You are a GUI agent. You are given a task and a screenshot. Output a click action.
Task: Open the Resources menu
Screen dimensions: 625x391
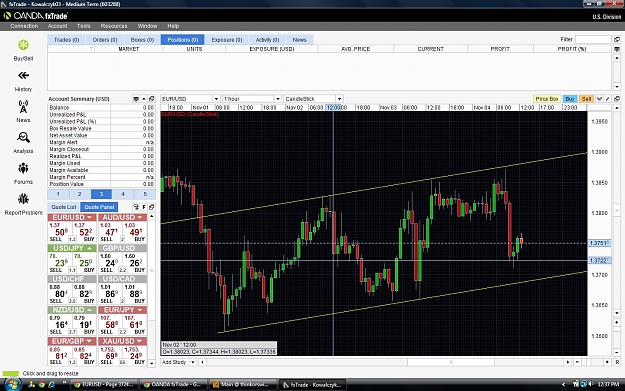coord(114,26)
